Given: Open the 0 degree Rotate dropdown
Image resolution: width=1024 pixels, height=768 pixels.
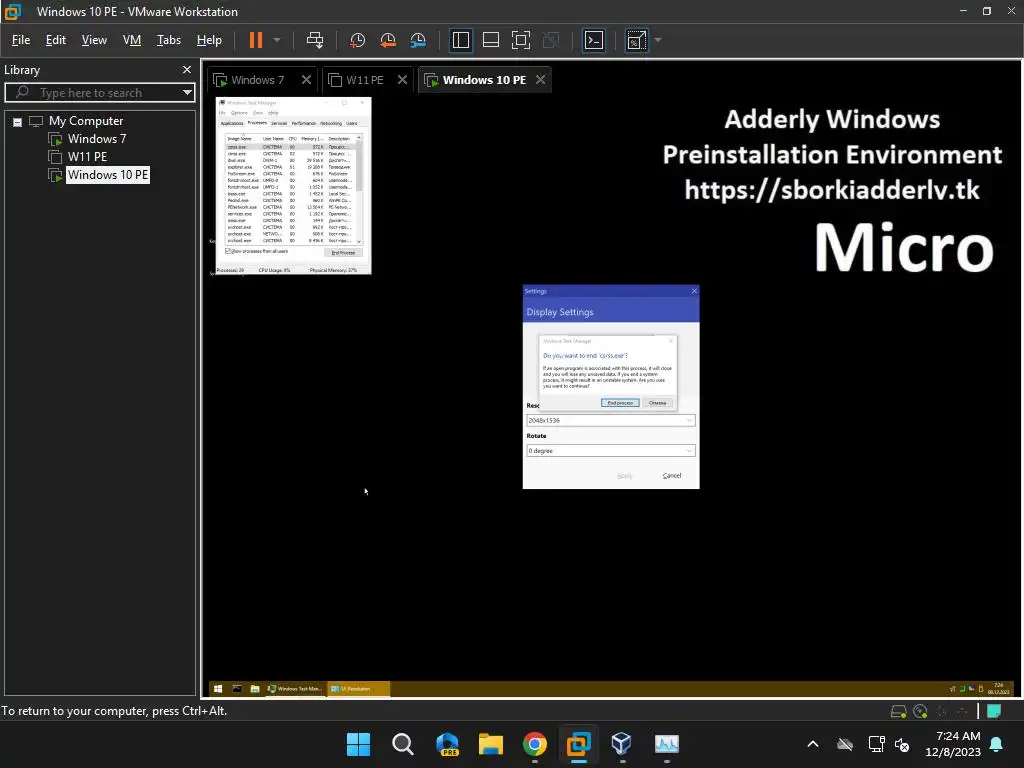Looking at the screenshot, I should pos(611,451).
